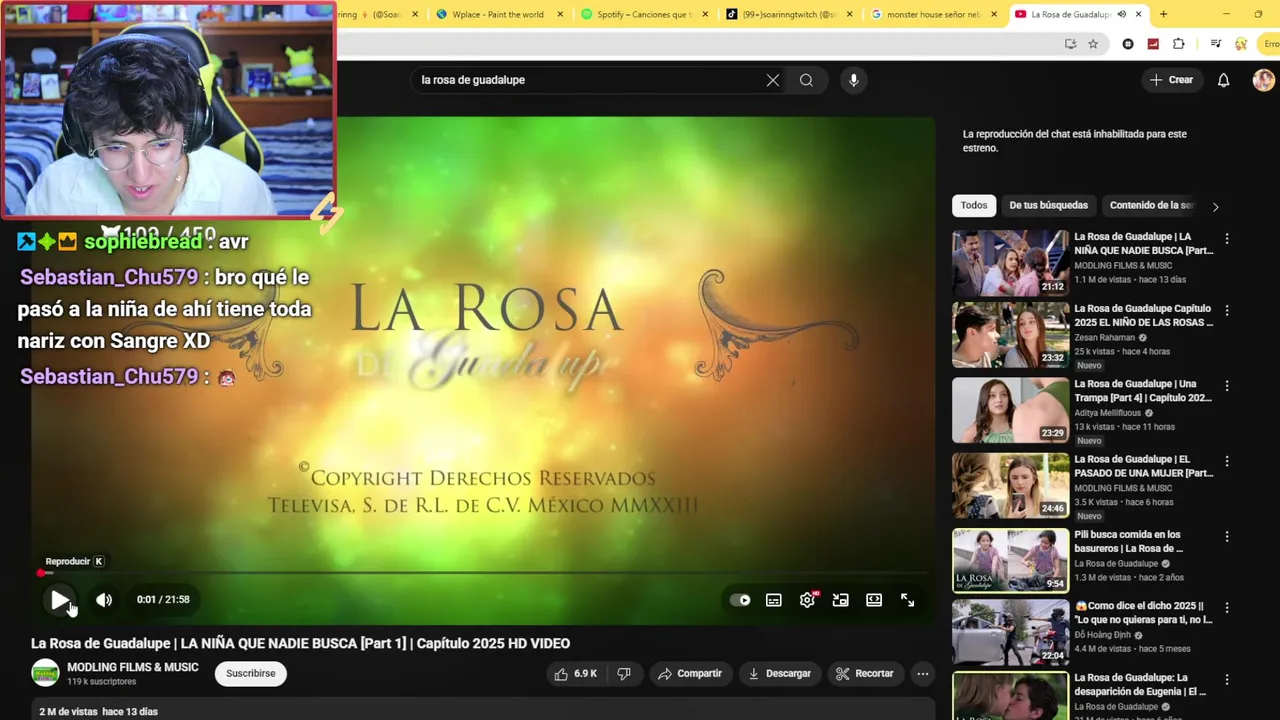Image resolution: width=1280 pixels, height=720 pixels.
Task: Open the browser media controls icon
Action: click(x=1216, y=44)
